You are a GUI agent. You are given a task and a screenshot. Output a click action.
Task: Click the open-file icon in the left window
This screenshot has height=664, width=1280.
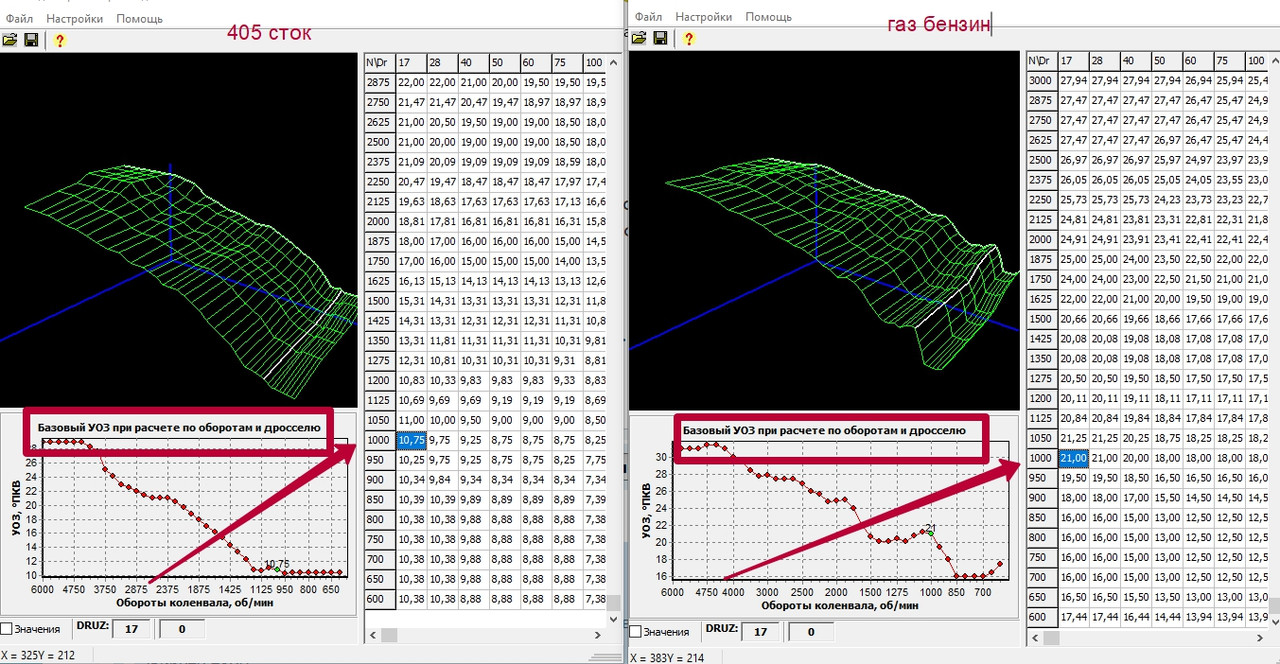tap(10, 40)
